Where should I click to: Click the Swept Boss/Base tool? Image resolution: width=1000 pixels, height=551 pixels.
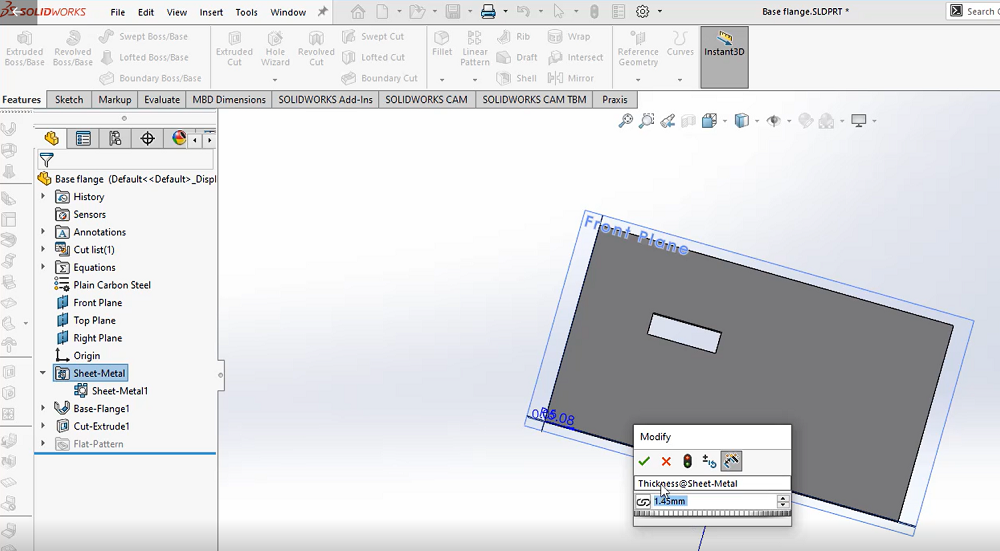[144, 36]
